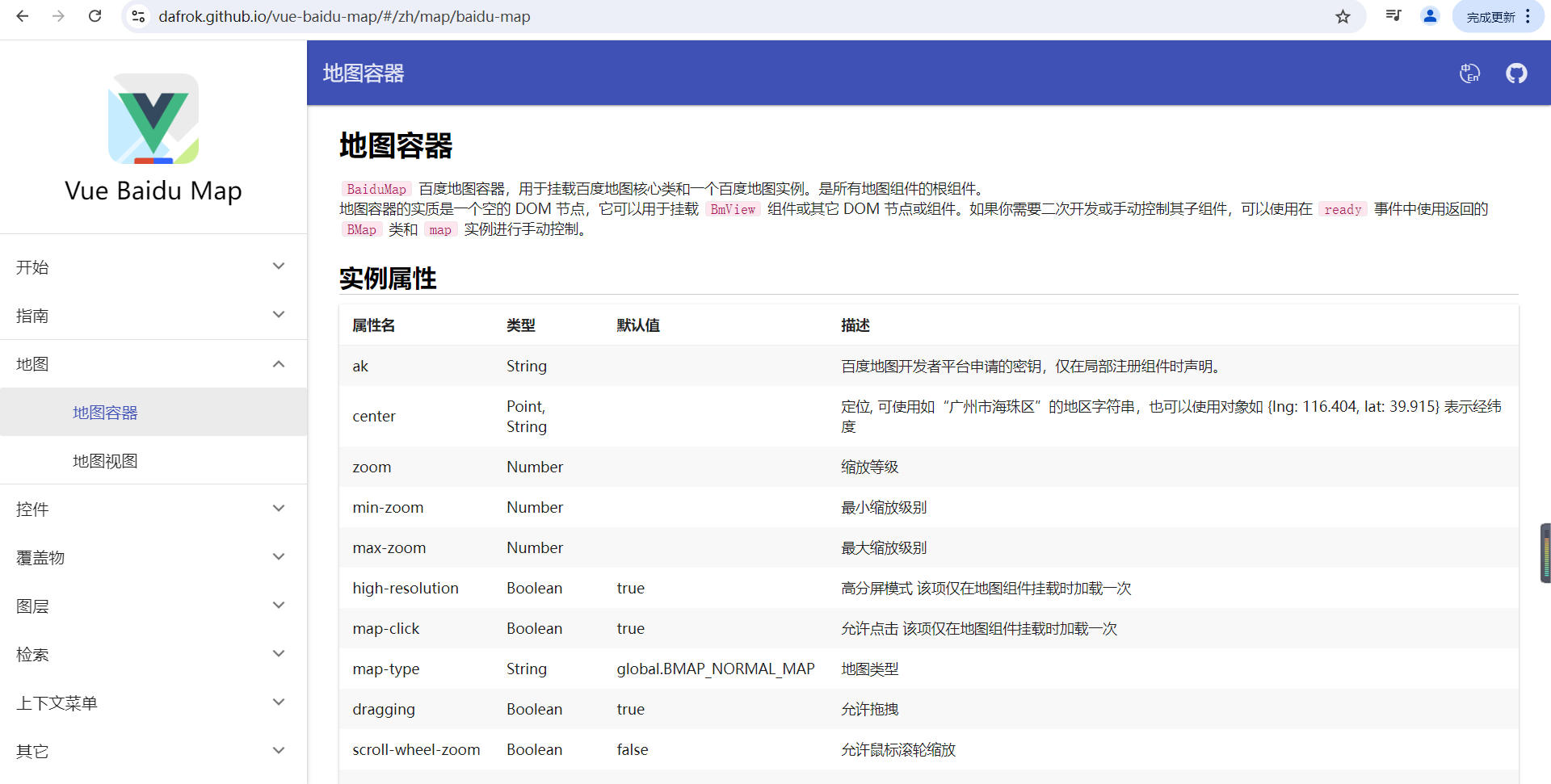Click the BmView code tag

click(x=733, y=209)
